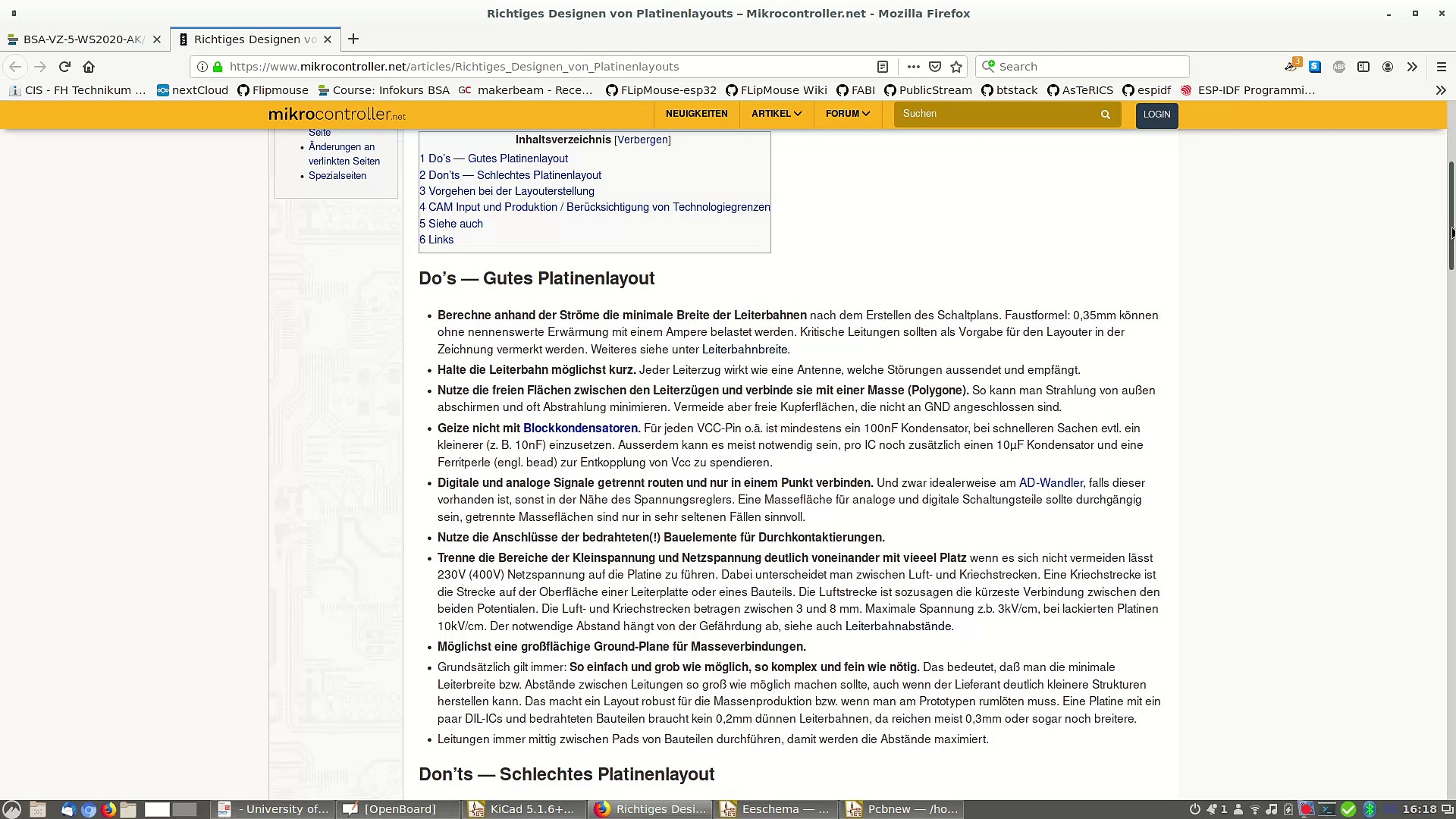Click the Suchen site search field
The image size is (1456, 819).
(995, 114)
